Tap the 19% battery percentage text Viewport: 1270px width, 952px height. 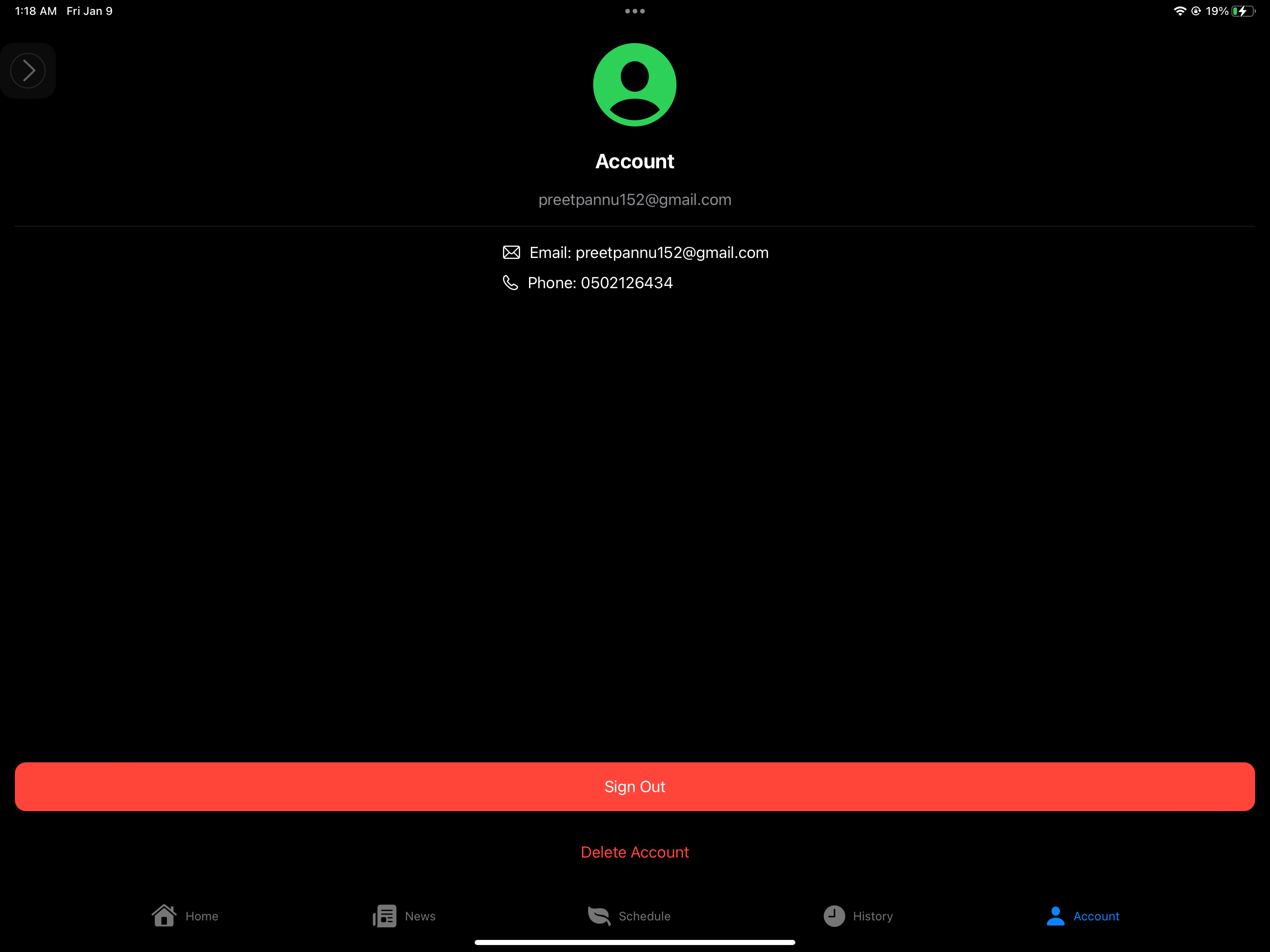point(1217,11)
